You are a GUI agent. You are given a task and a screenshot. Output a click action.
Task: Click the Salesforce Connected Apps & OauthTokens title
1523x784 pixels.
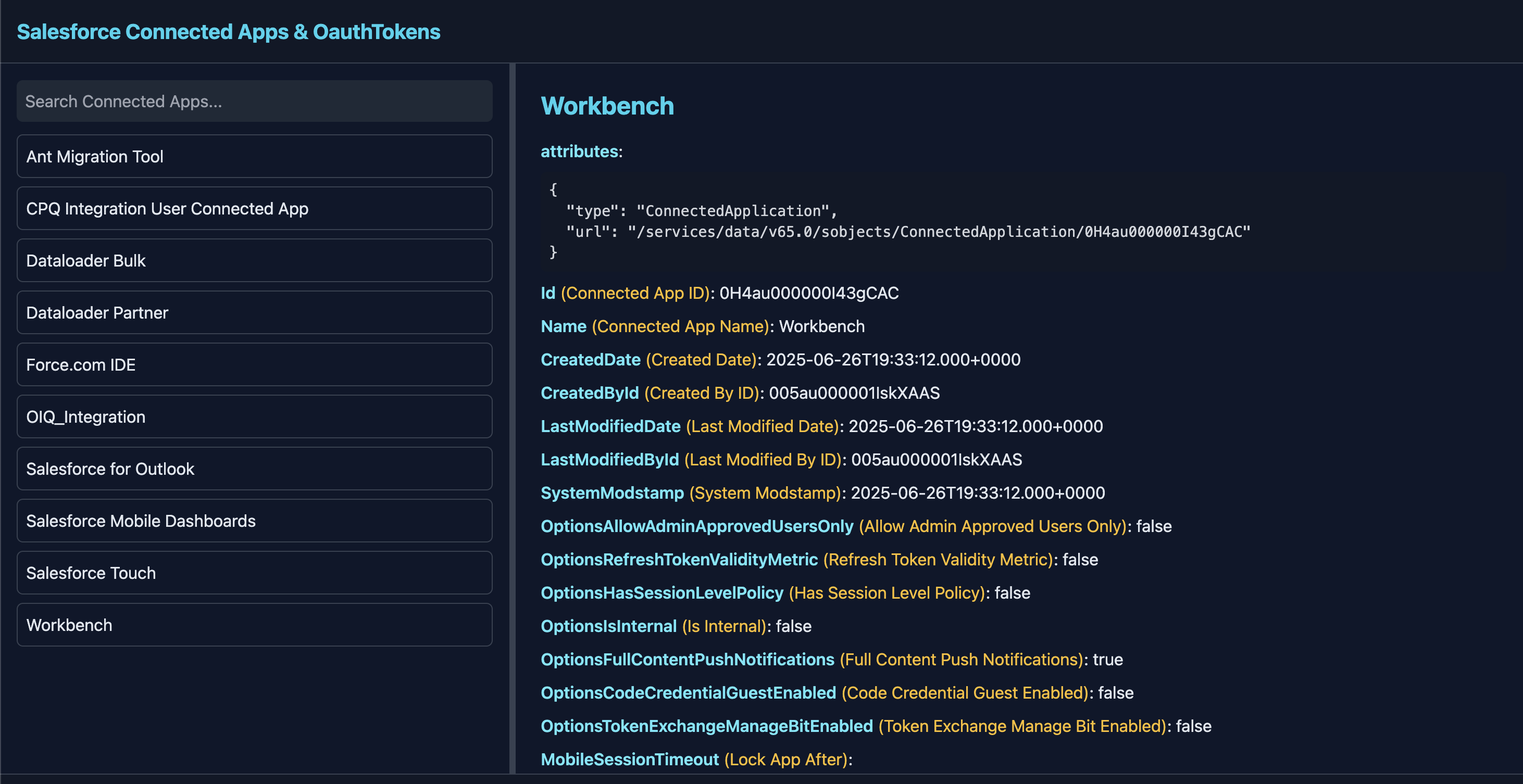[228, 31]
